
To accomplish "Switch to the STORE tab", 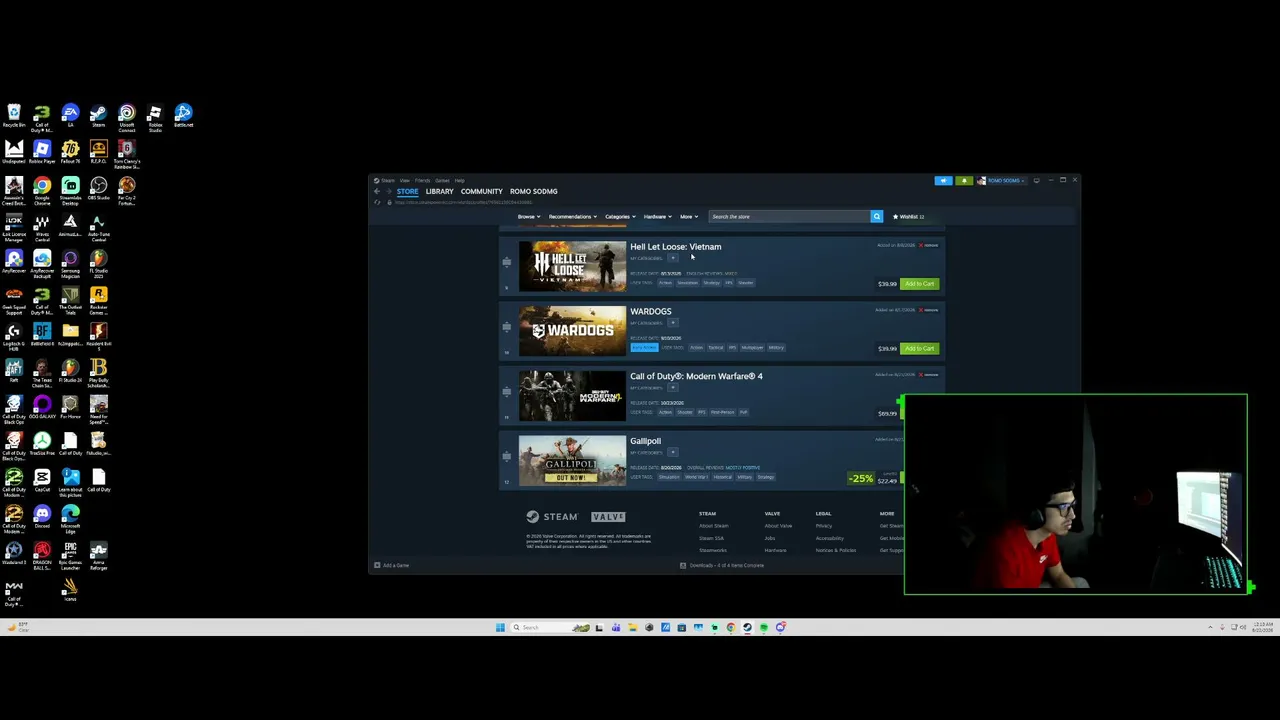I will [407, 191].
